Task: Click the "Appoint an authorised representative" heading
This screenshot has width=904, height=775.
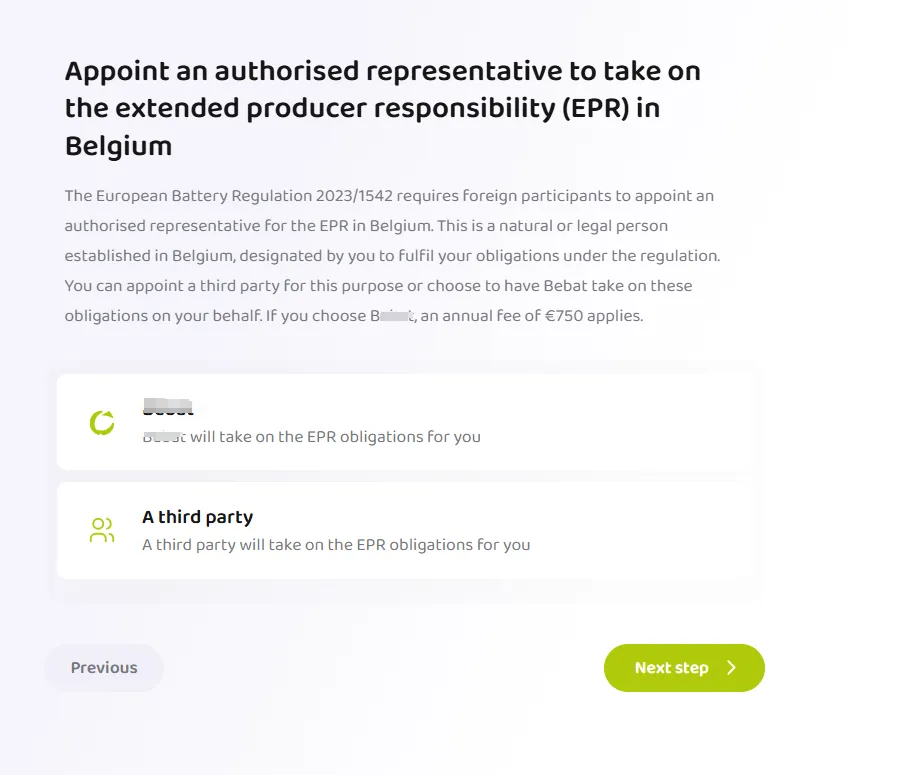Action: (x=382, y=71)
